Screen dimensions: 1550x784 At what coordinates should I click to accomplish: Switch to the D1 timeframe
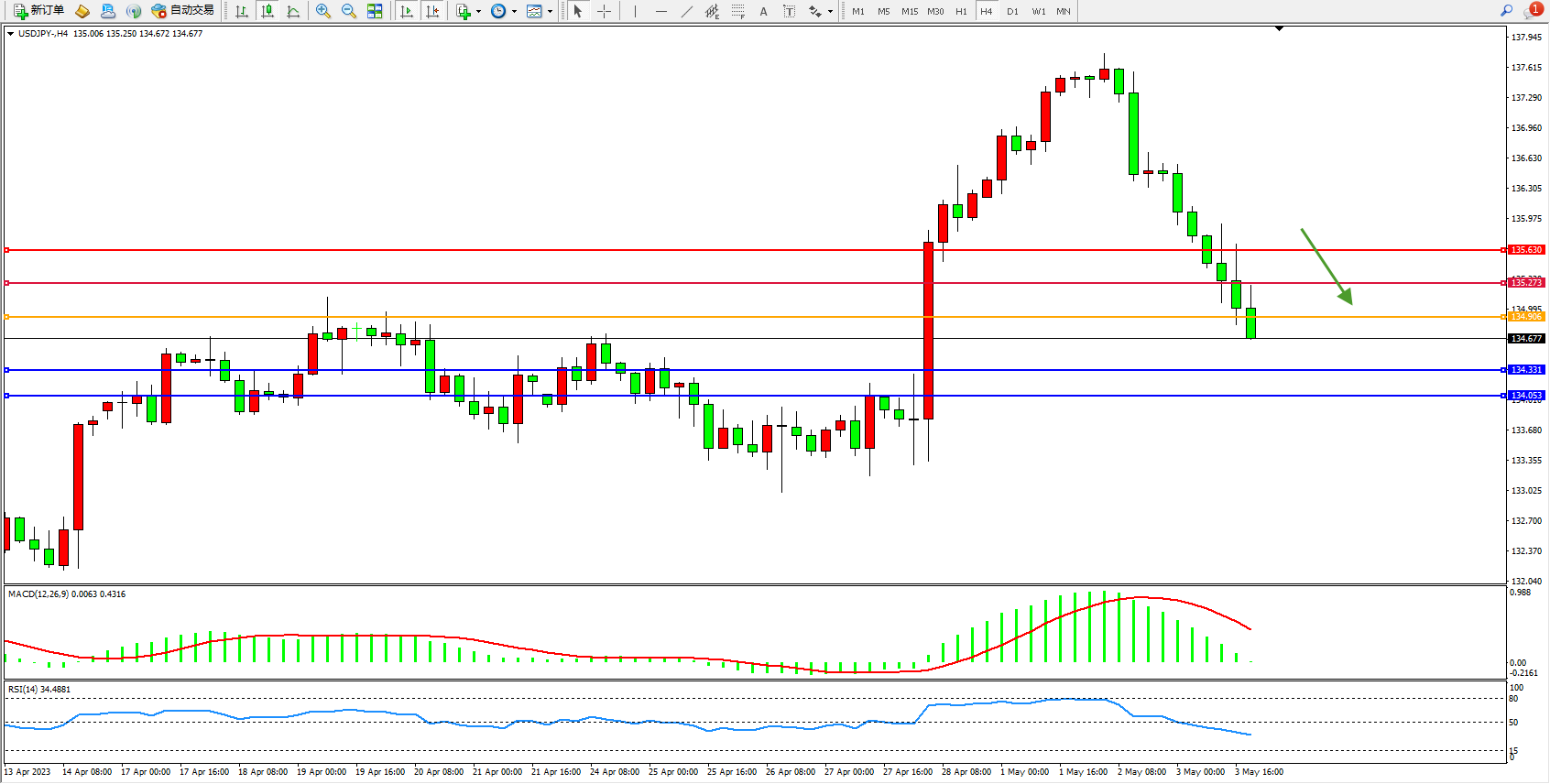tap(1012, 11)
